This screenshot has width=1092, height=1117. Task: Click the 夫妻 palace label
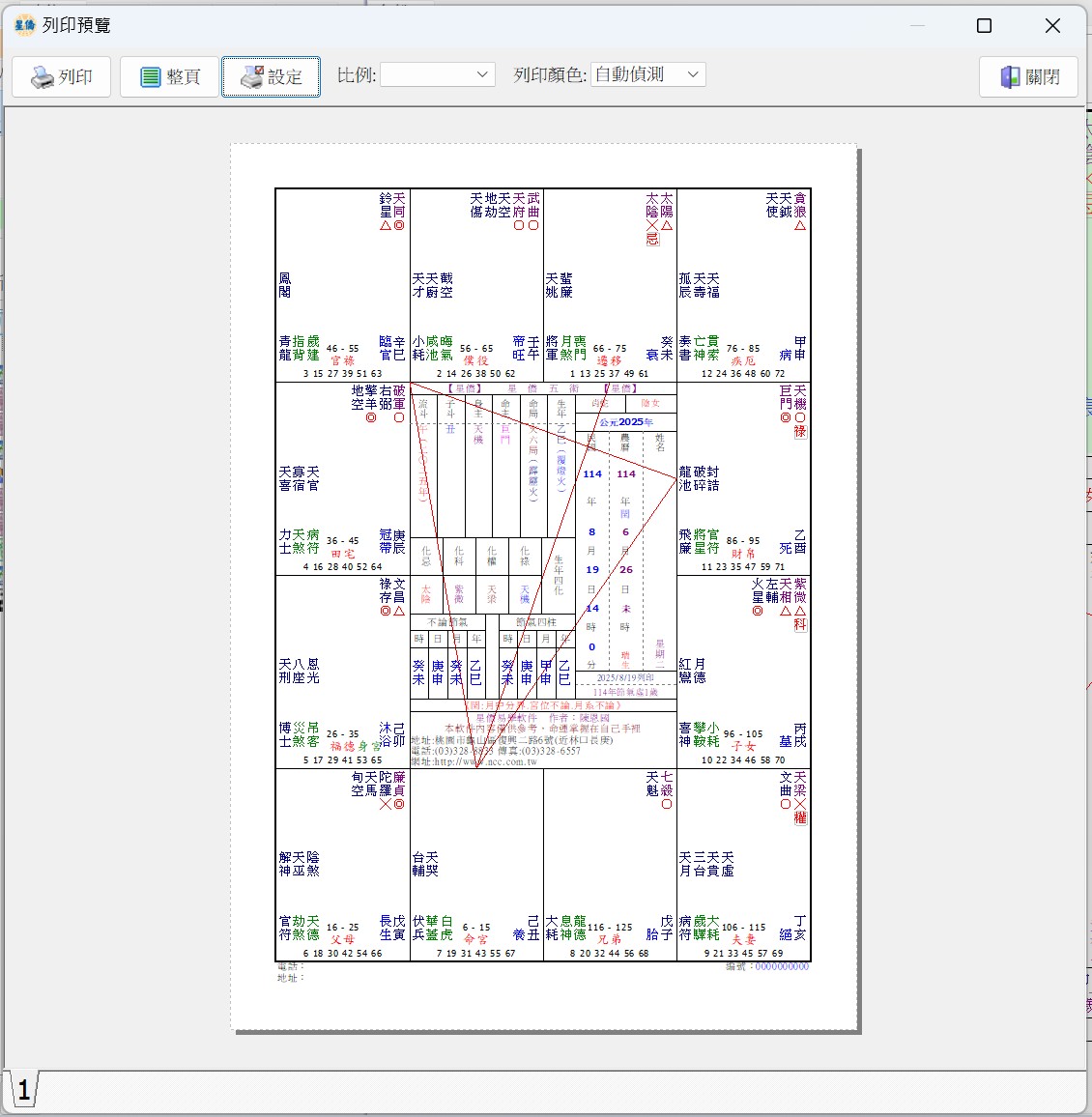click(x=743, y=939)
